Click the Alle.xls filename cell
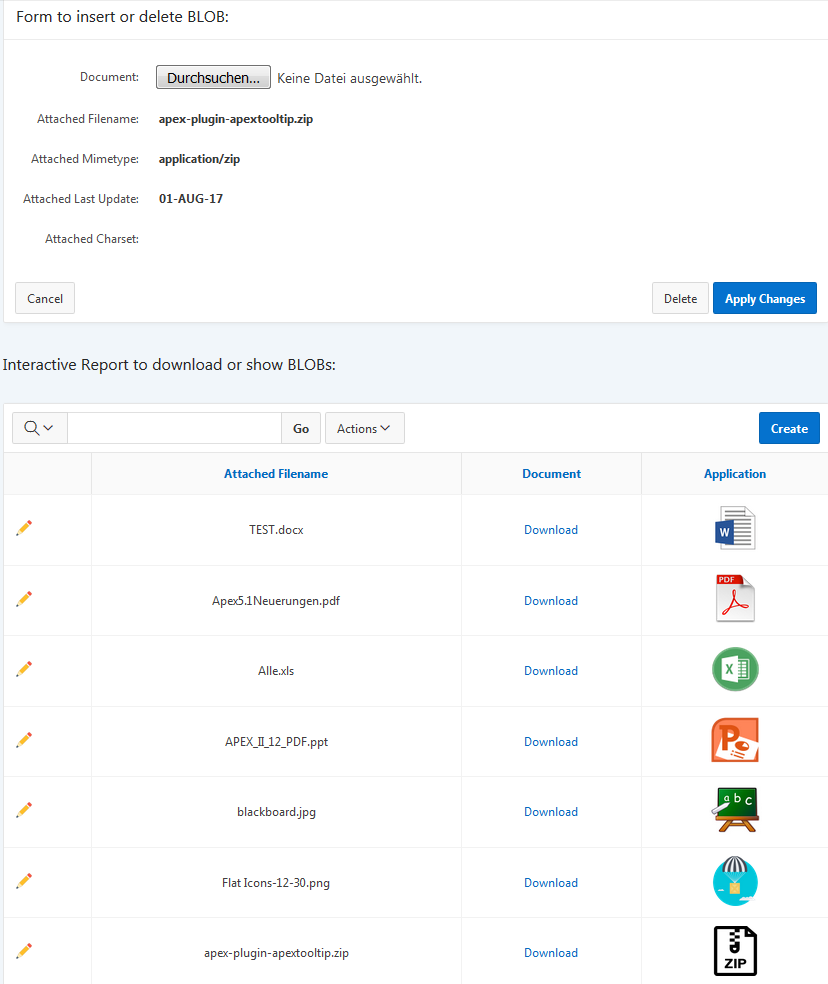The width and height of the screenshot is (828, 984). click(276, 671)
